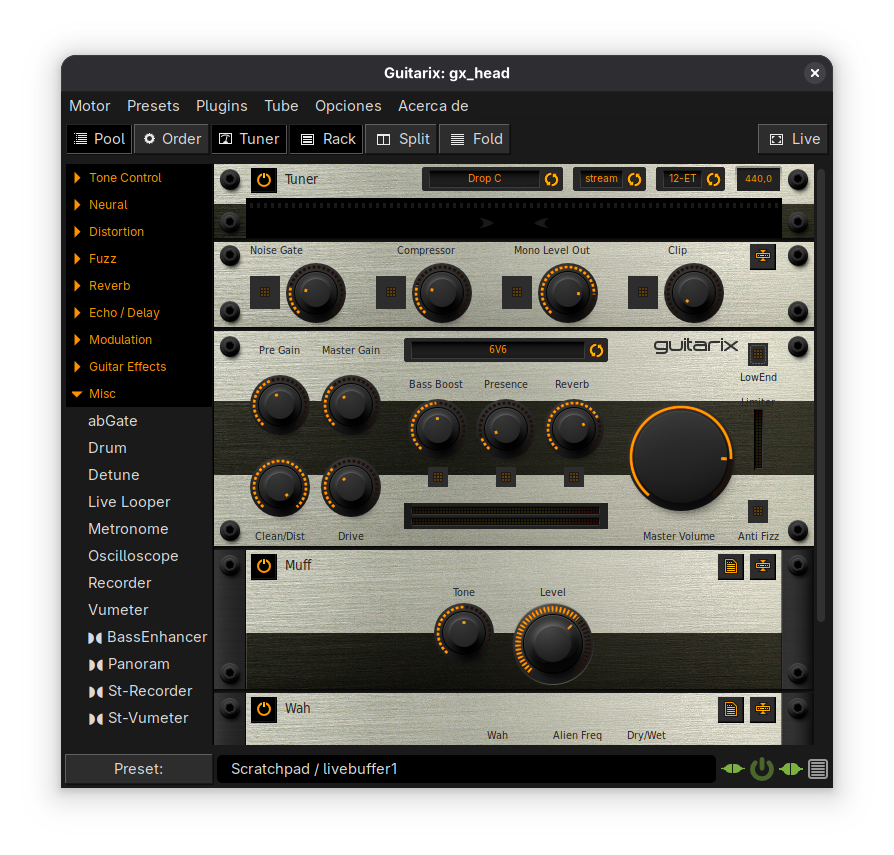Enable the Compressor switch
Image resolution: width=894 pixels, height=855 pixels.
point(391,292)
